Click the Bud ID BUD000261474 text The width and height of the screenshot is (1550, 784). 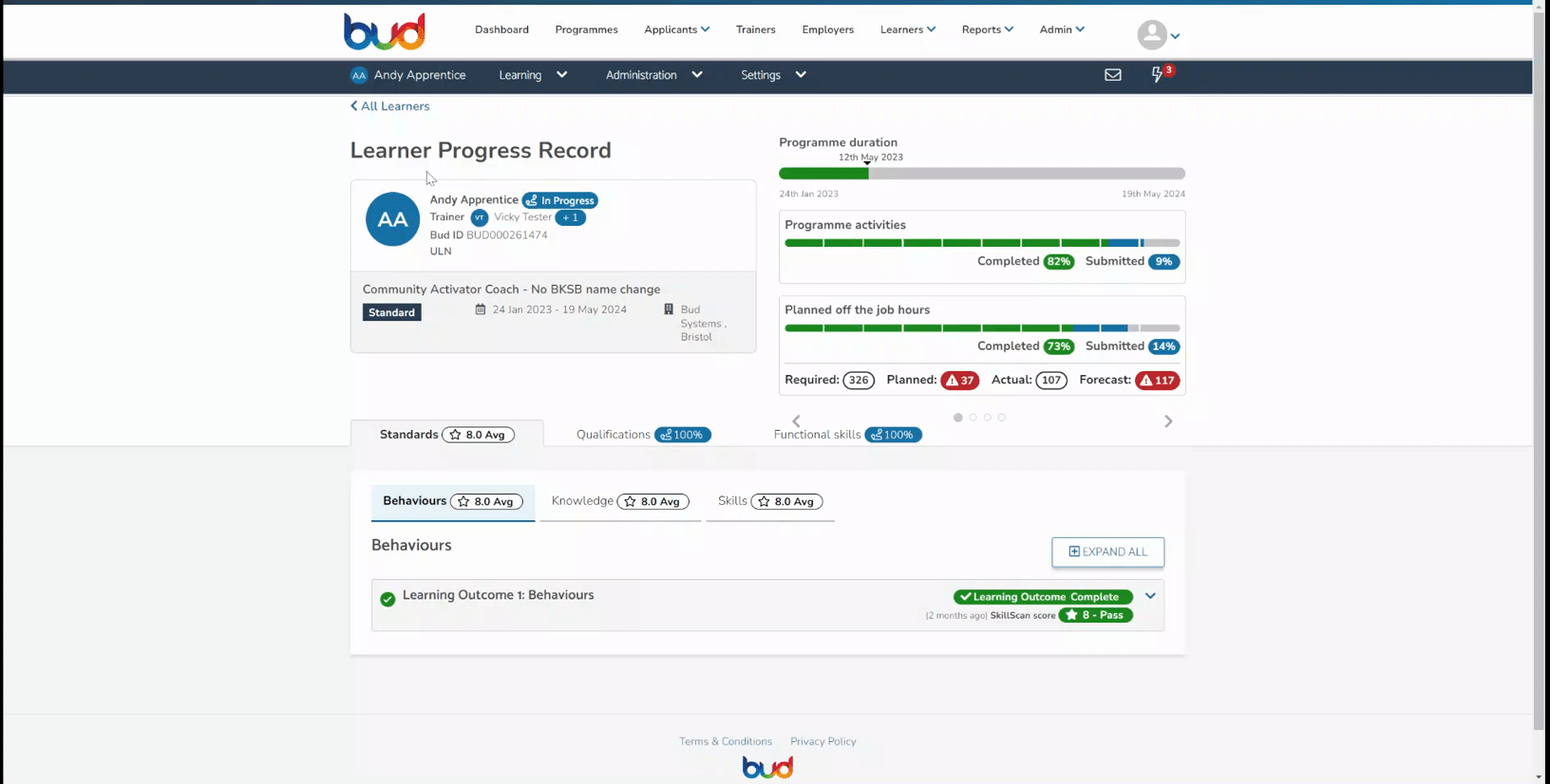[x=488, y=235]
